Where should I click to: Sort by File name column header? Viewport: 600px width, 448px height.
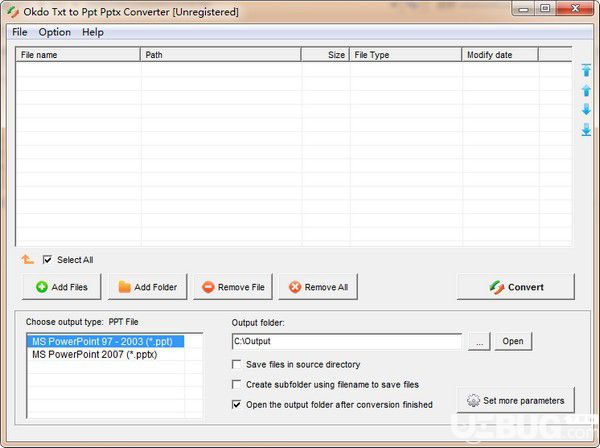[x=78, y=55]
